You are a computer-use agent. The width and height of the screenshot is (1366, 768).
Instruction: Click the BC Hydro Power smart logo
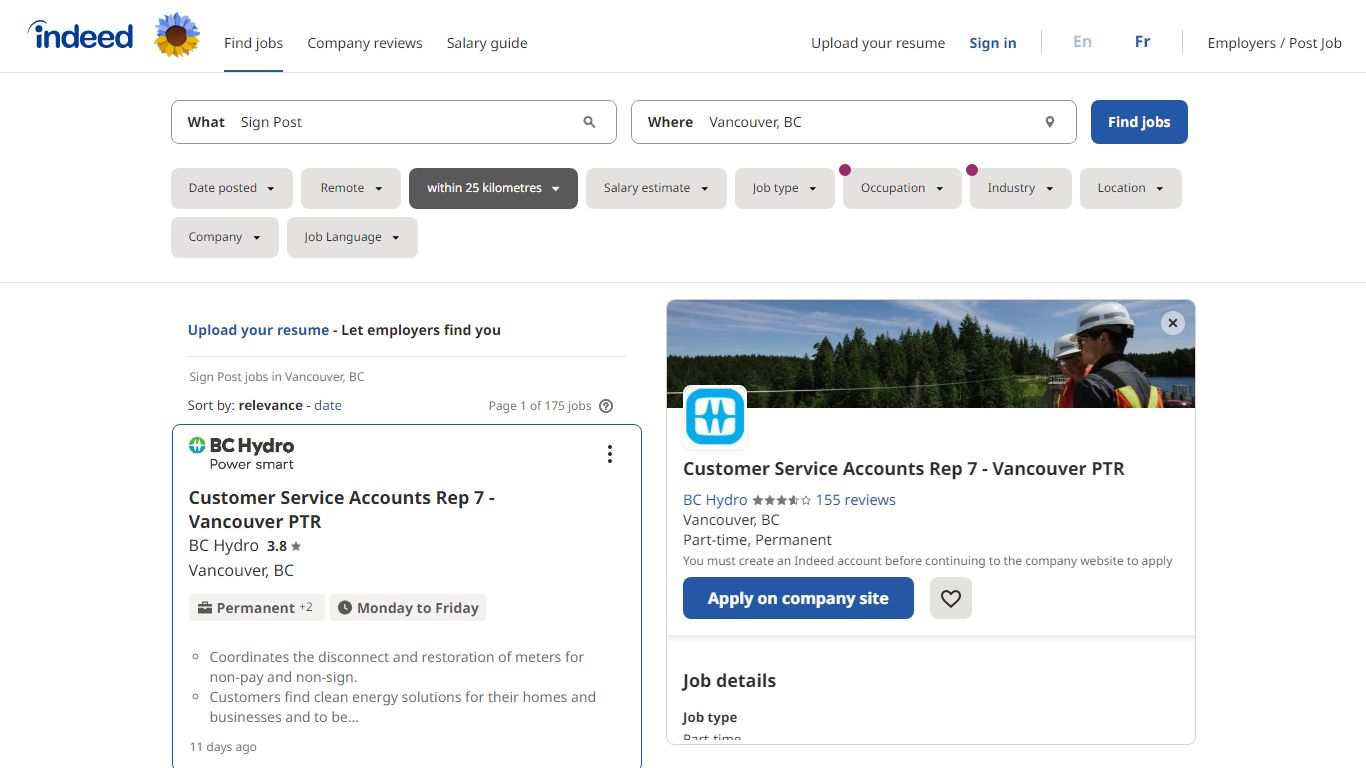241,453
